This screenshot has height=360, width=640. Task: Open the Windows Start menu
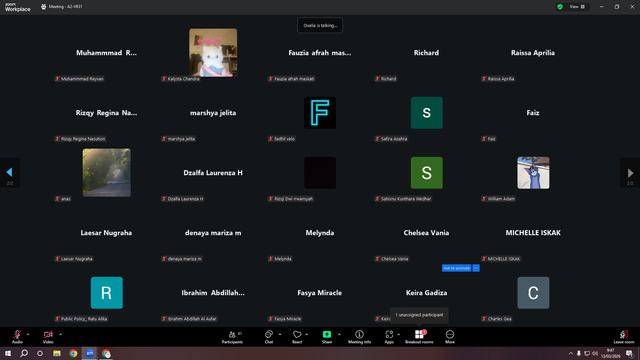(8, 353)
